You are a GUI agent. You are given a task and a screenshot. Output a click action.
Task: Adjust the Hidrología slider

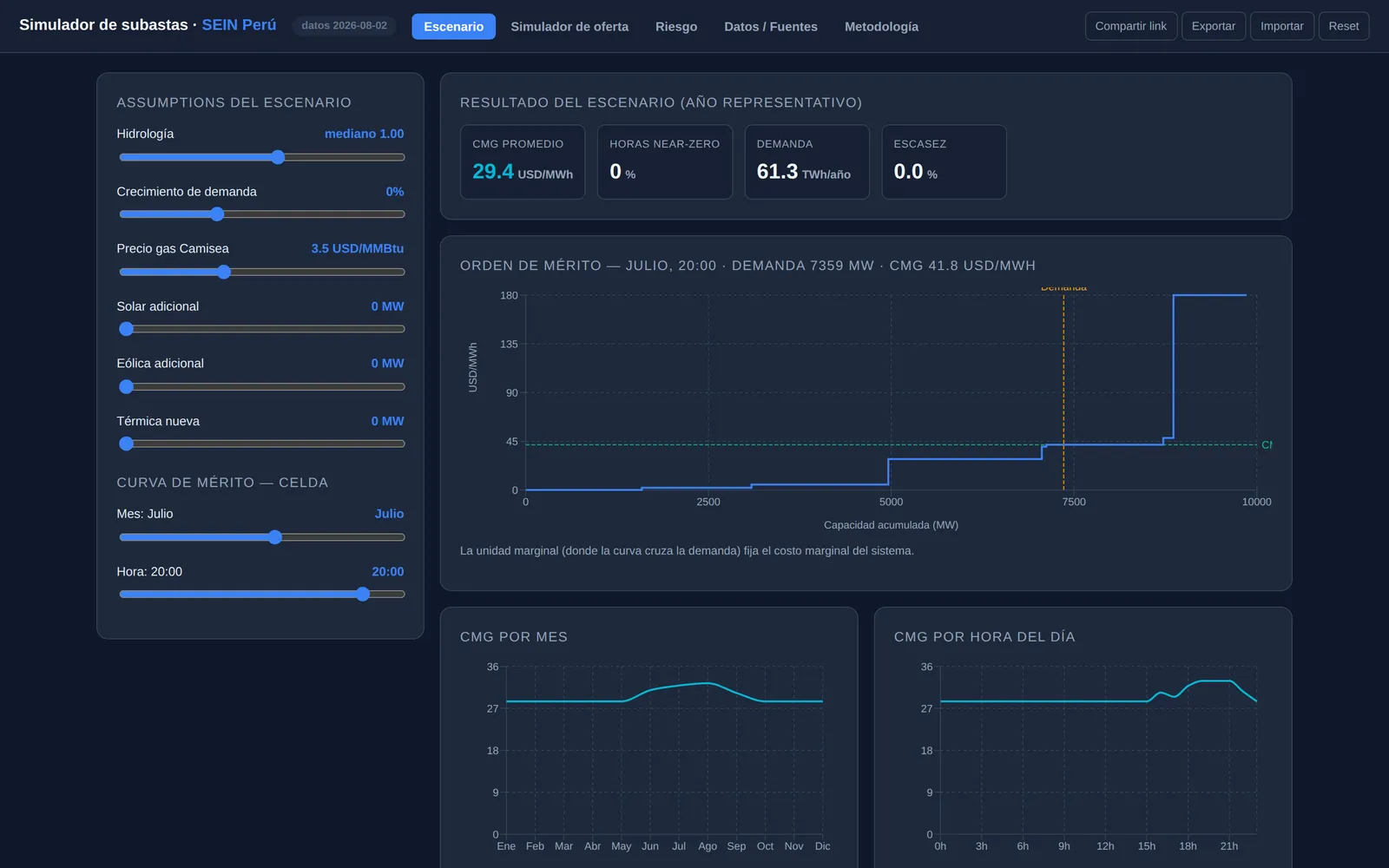pyautogui.click(x=261, y=157)
